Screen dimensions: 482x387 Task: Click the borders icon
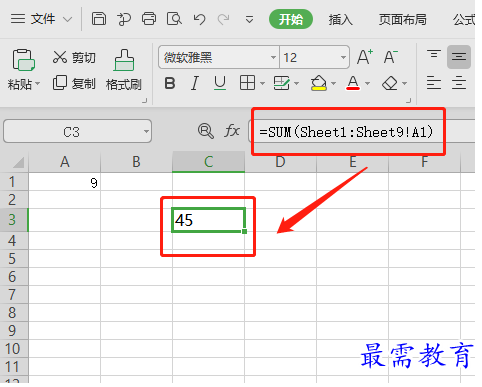click(247, 83)
